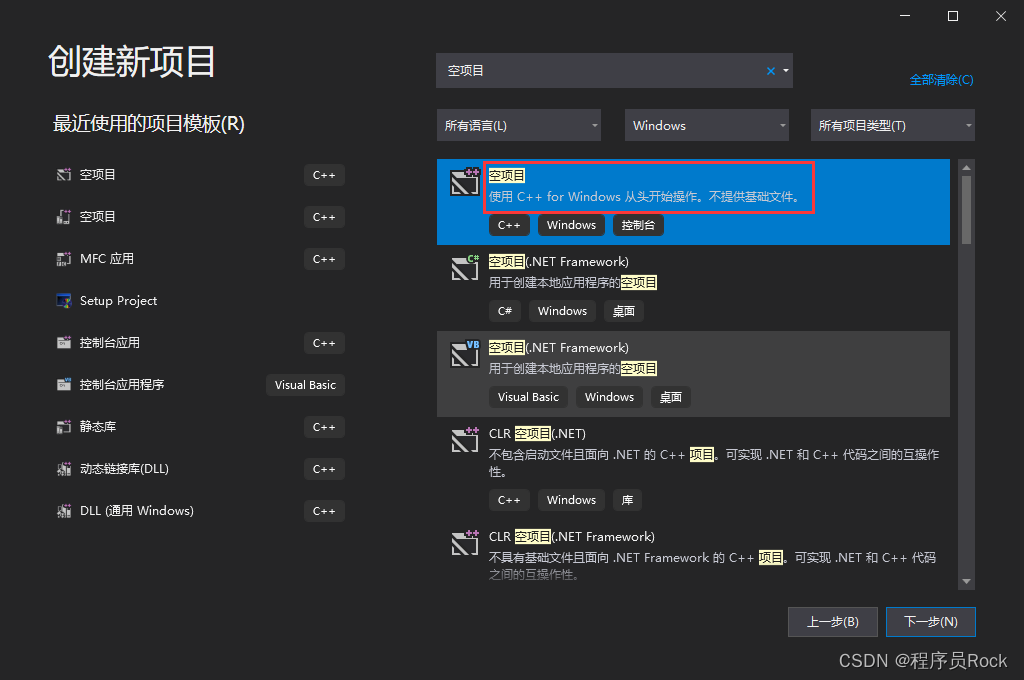Click the 控制台 tag on selected template
Viewport: 1024px width, 680px height.
click(638, 225)
